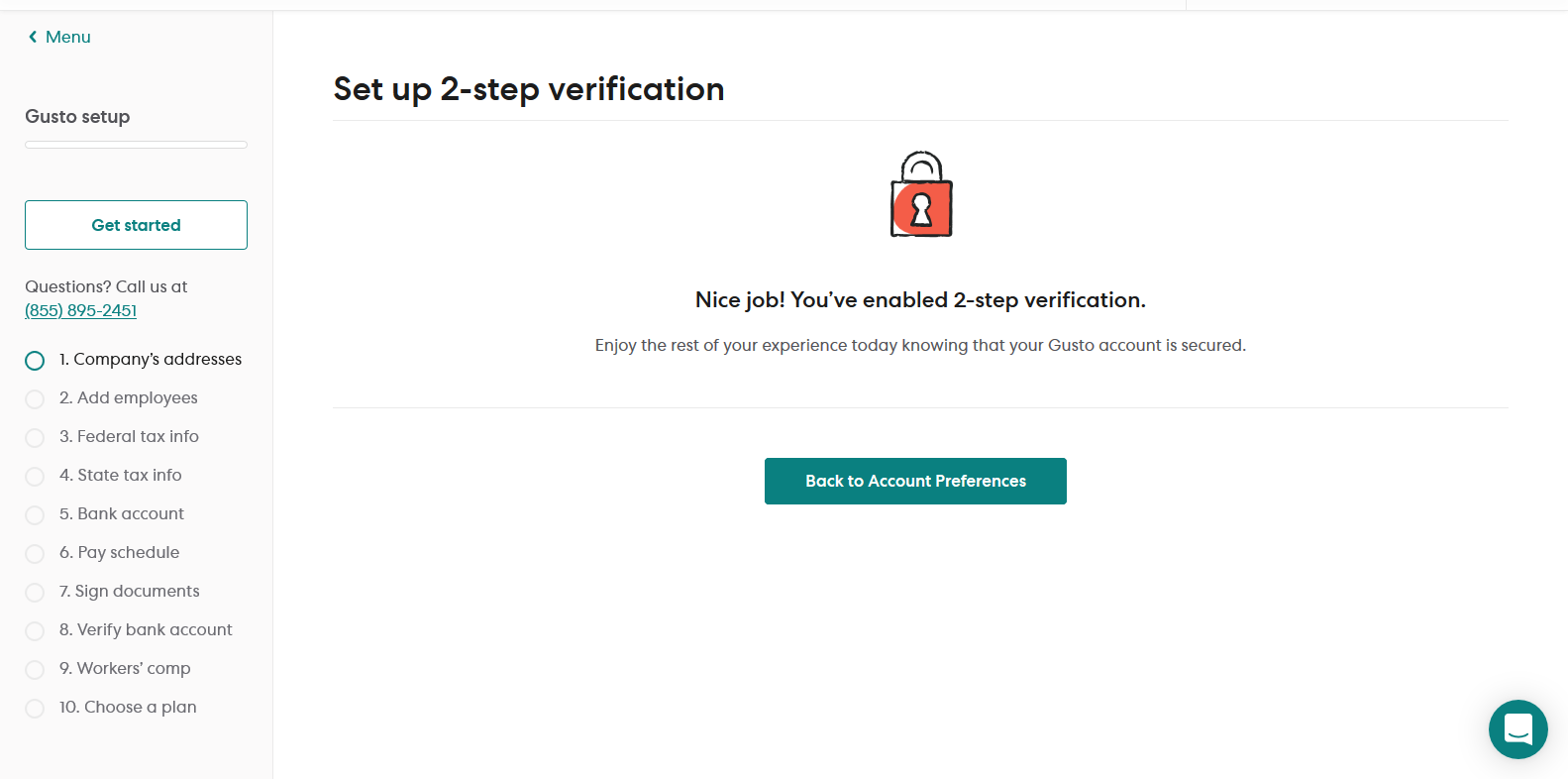Image resolution: width=1568 pixels, height=779 pixels.
Task: Open the Verify bank account step
Action: [146, 629]
